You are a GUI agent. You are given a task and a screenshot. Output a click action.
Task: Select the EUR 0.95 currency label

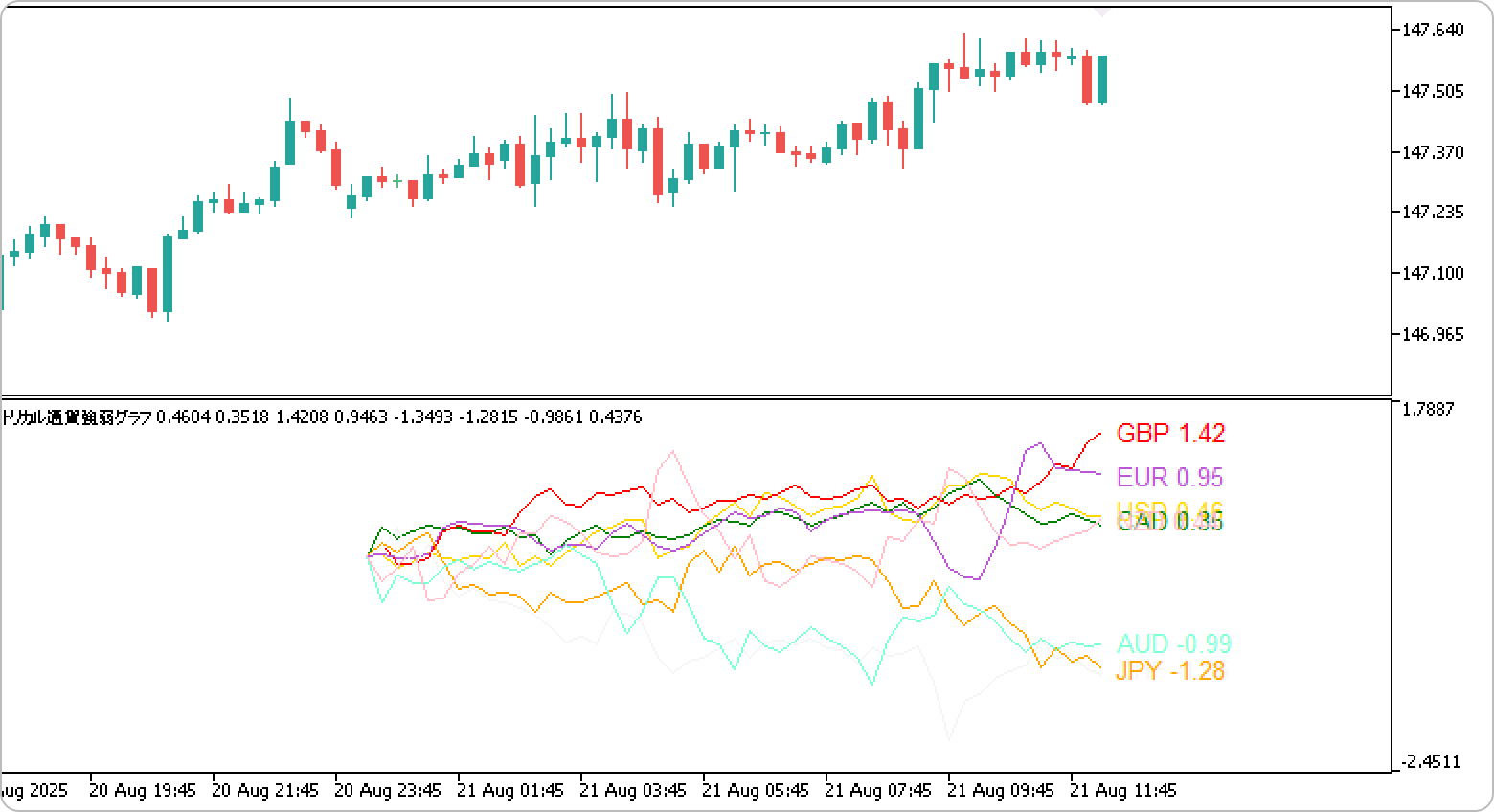(1169, 477)
